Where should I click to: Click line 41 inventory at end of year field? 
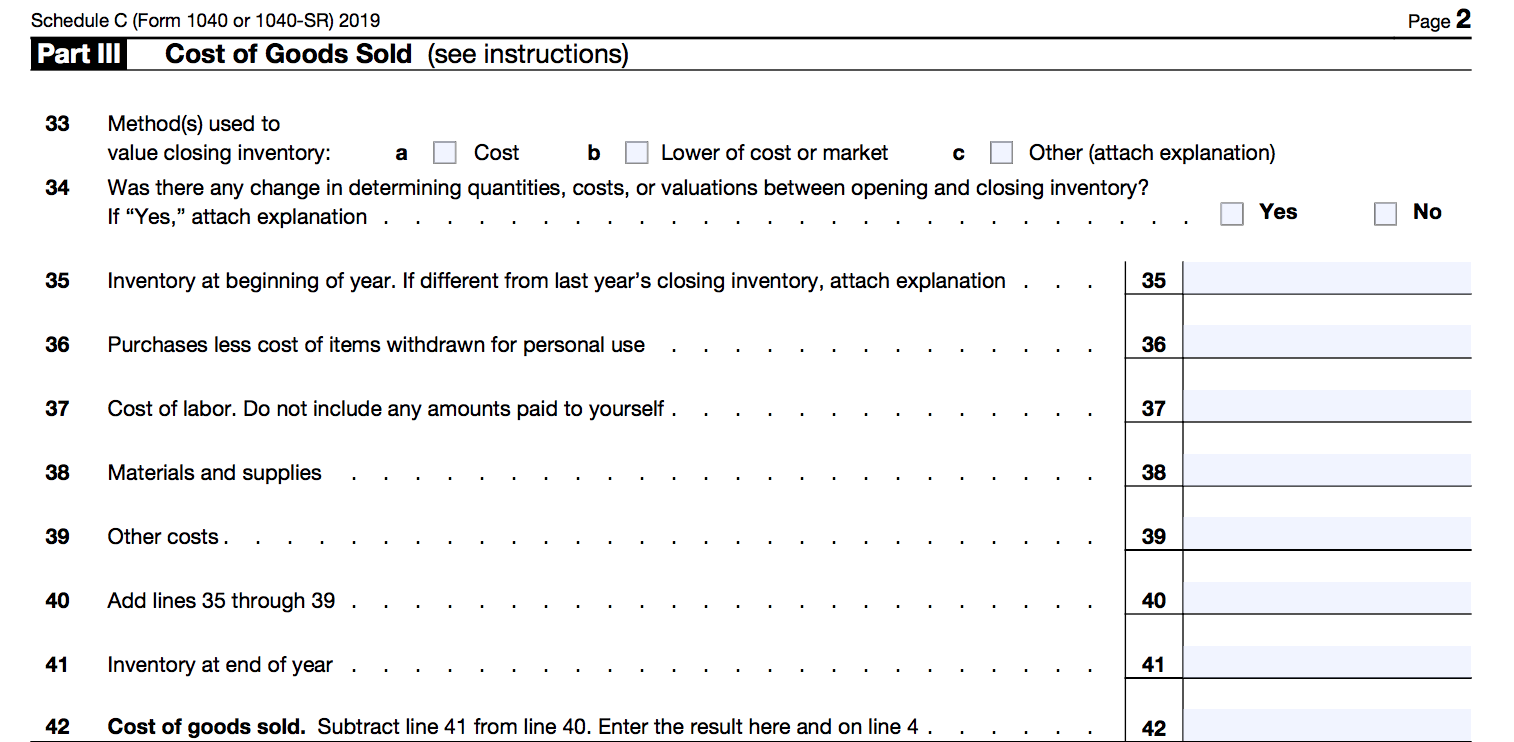pos(1326,662)
